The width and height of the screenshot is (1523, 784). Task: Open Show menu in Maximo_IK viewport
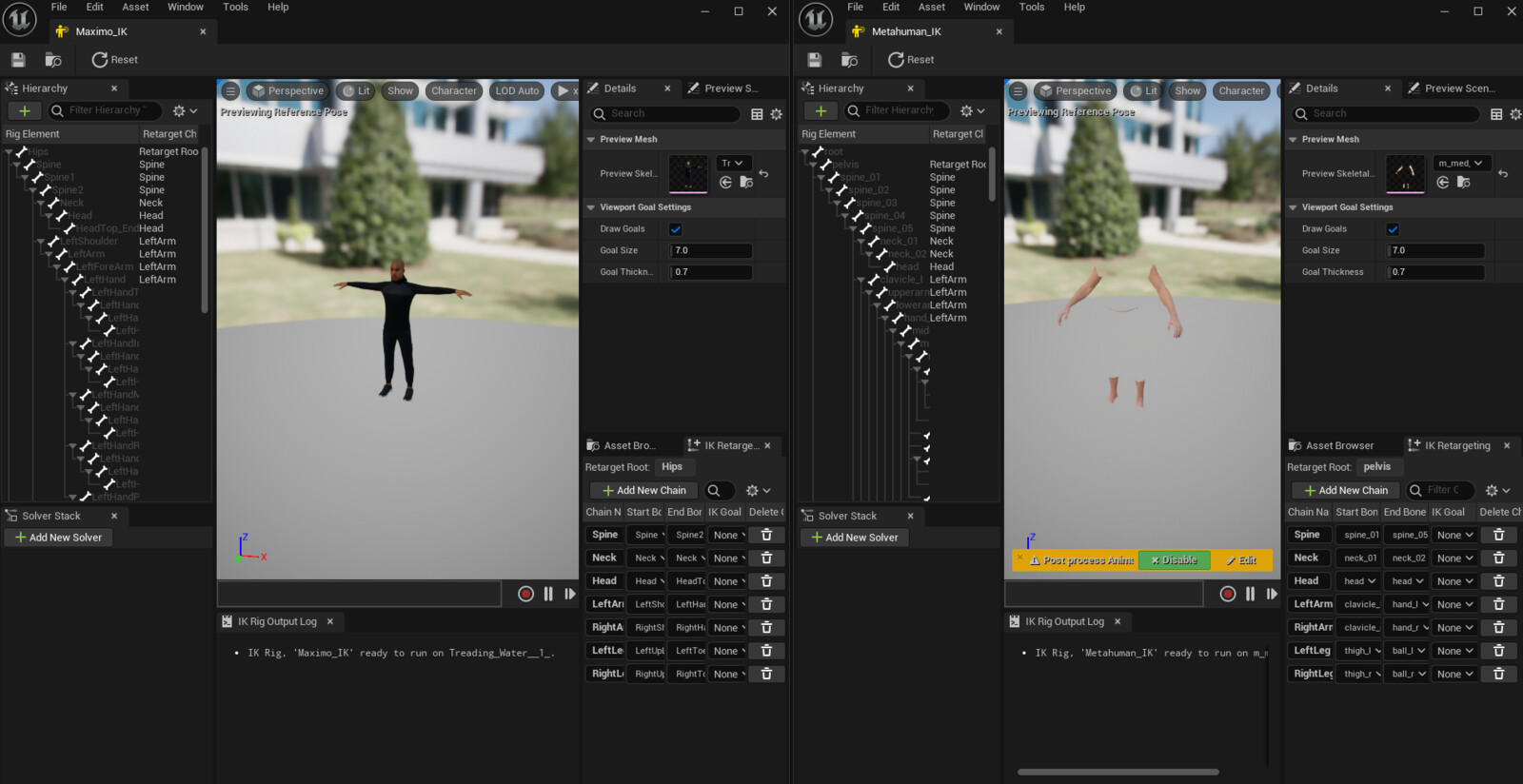pyautogui.click(x=400, y=91)
